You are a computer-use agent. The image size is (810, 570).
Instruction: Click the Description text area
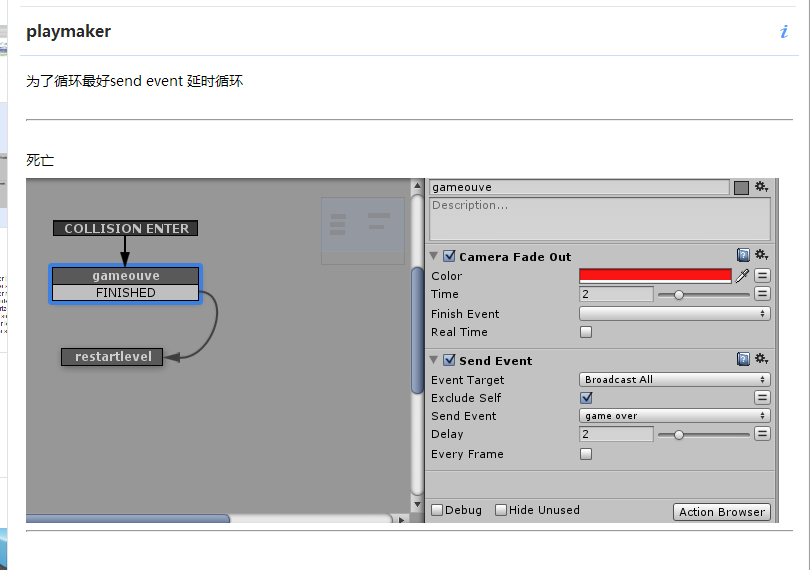point(600,219)
